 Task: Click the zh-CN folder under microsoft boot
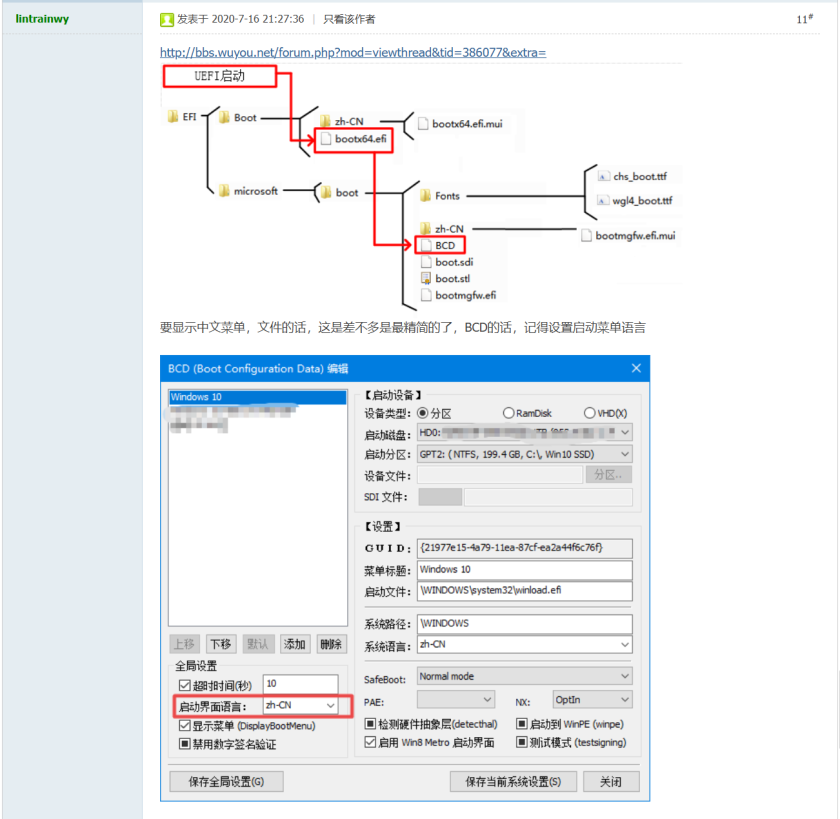point(442,229)
